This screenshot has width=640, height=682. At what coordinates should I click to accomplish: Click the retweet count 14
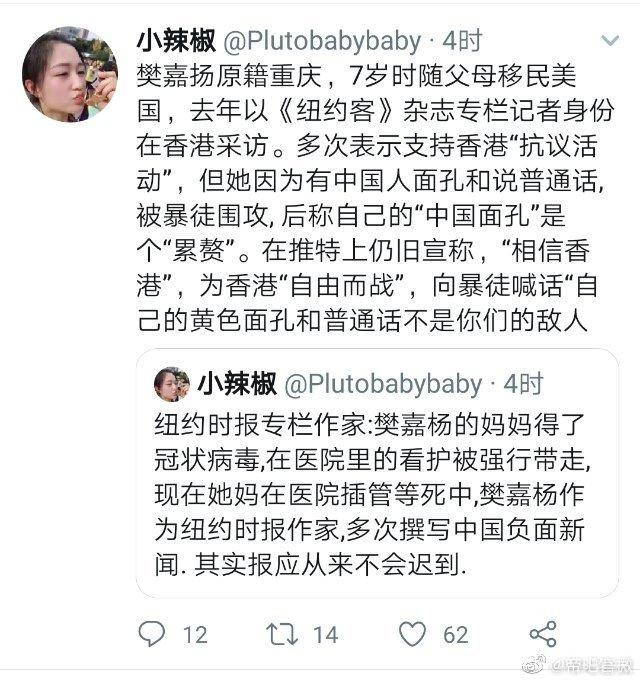(x=326, y=635)
